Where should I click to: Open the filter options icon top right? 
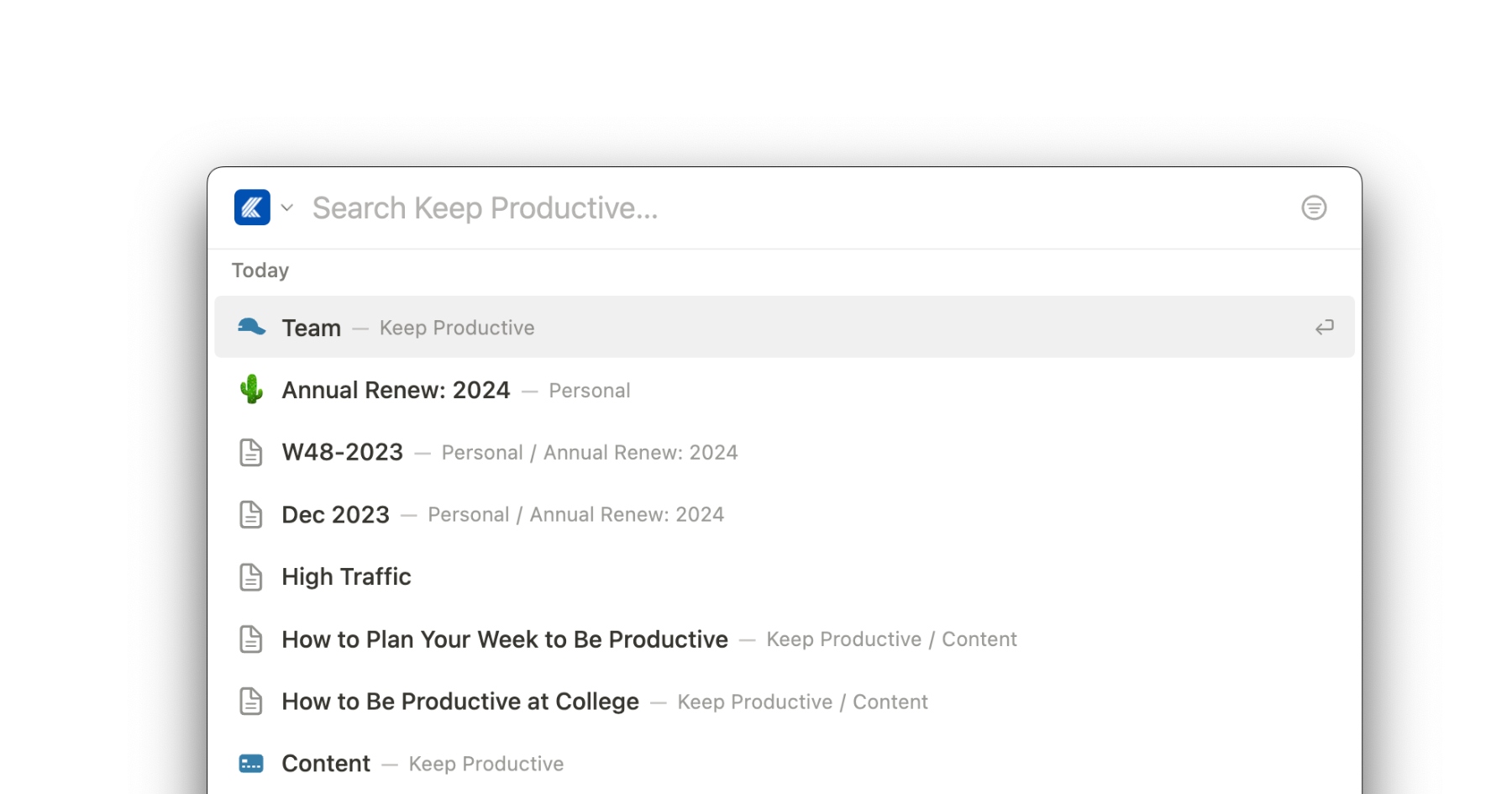point(1314,208)
